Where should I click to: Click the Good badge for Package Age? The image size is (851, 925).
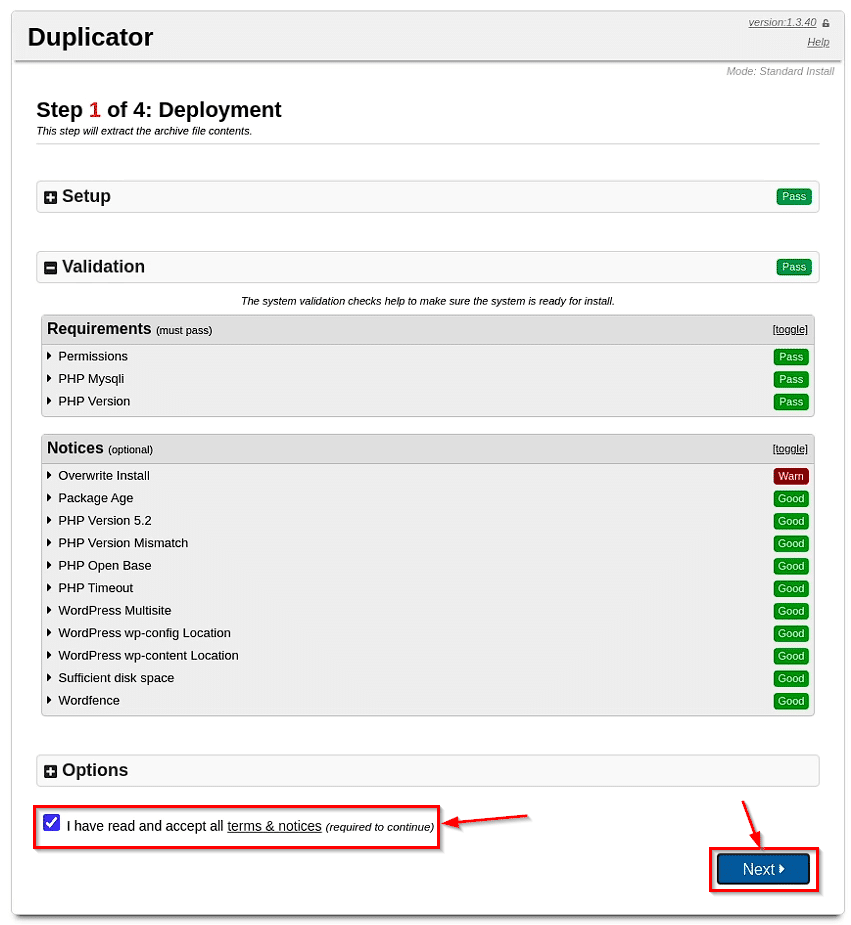coord(791,498)
